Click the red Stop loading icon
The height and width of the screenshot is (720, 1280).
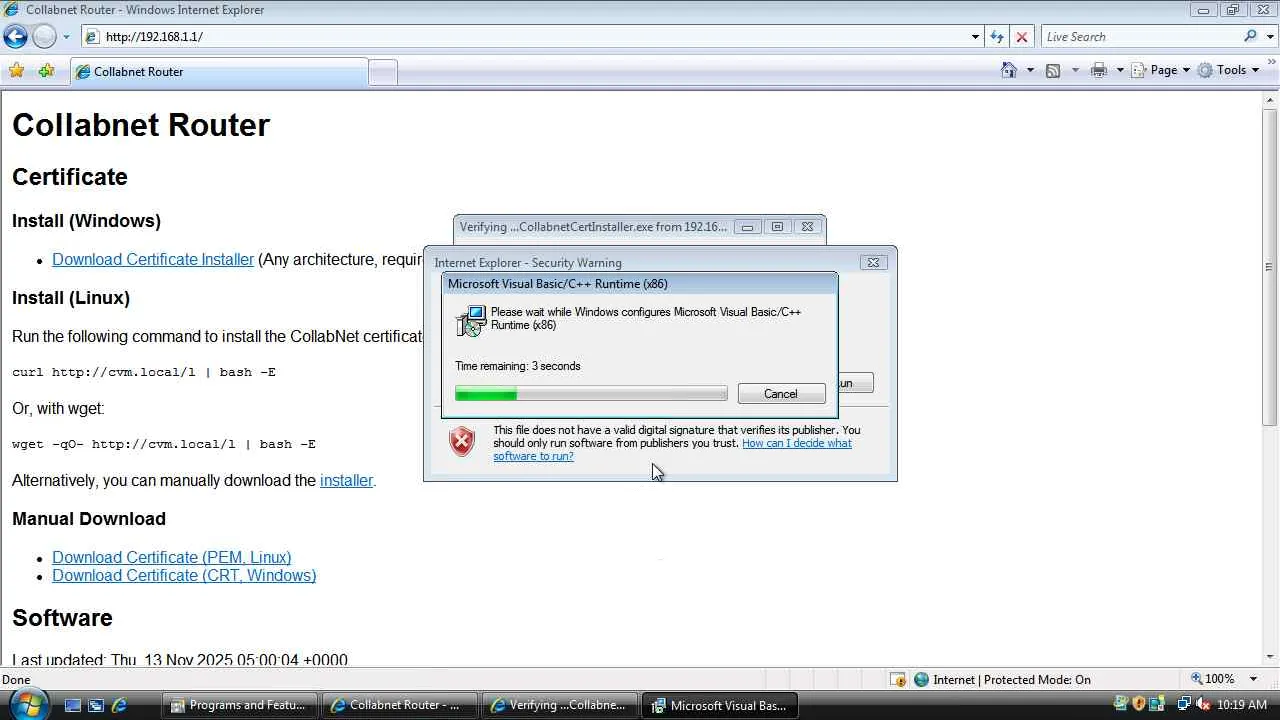pos(1021,37)
